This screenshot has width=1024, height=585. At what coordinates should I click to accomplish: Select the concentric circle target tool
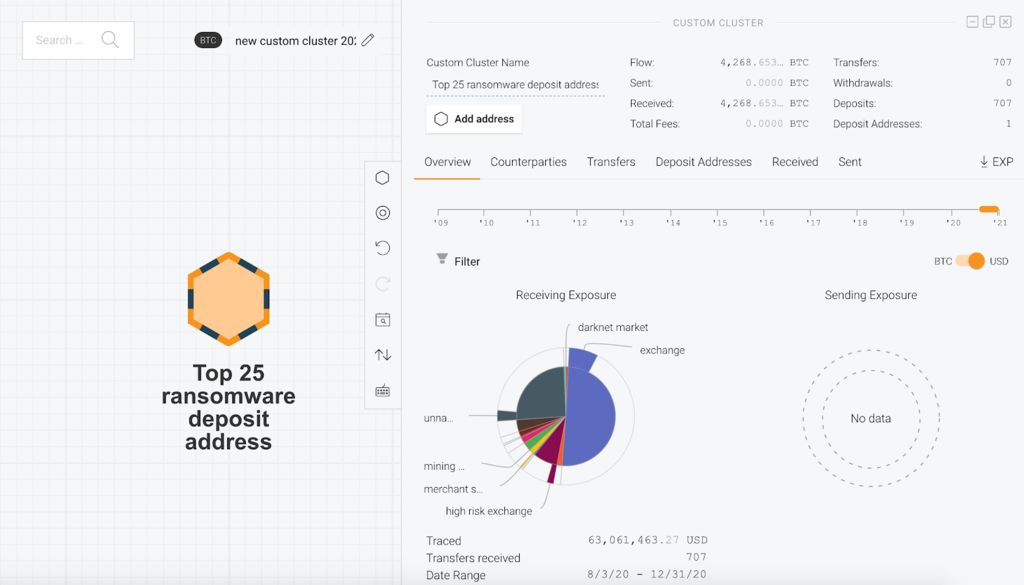(382, 213)
